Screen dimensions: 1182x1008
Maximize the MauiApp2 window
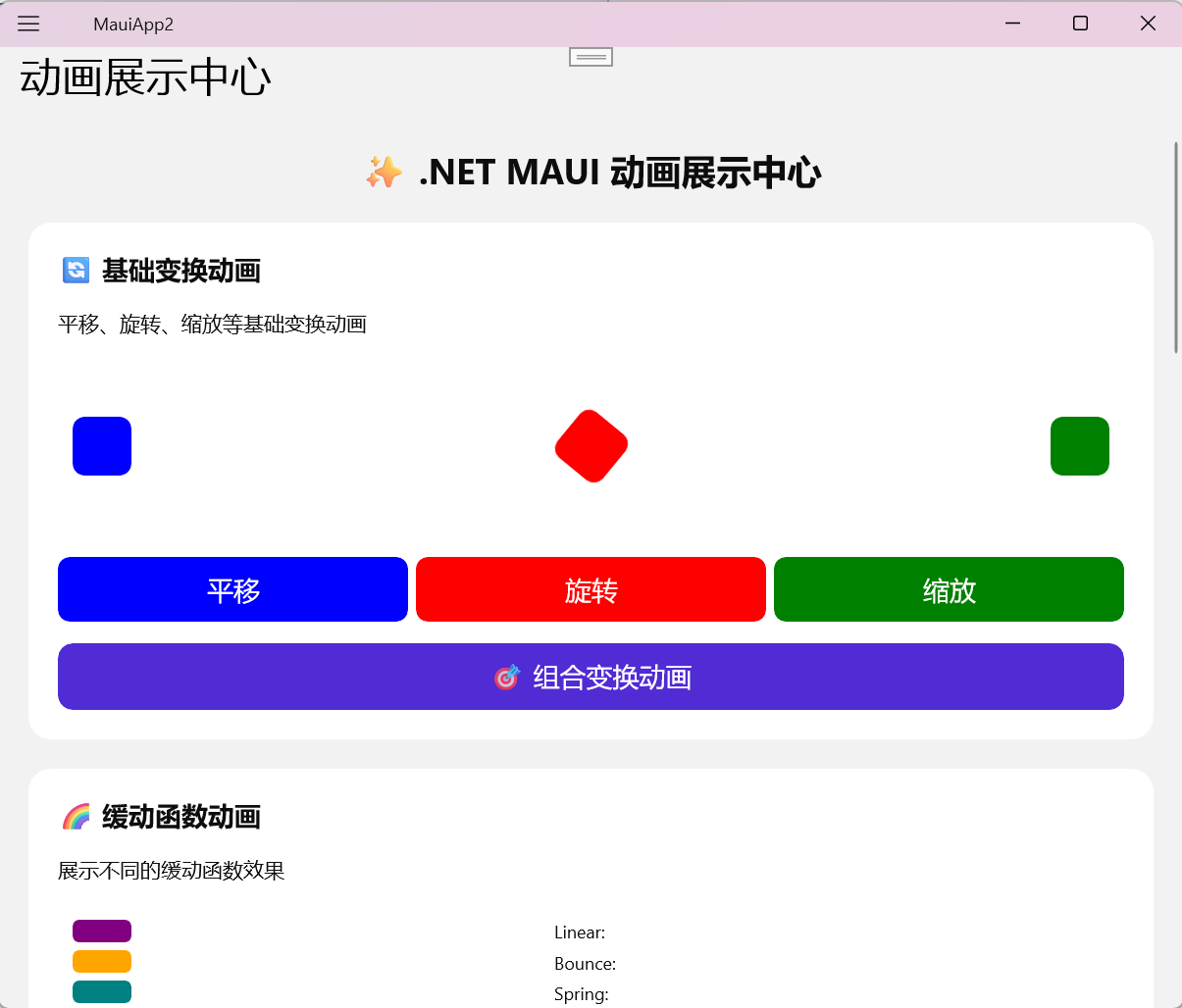1080,24
